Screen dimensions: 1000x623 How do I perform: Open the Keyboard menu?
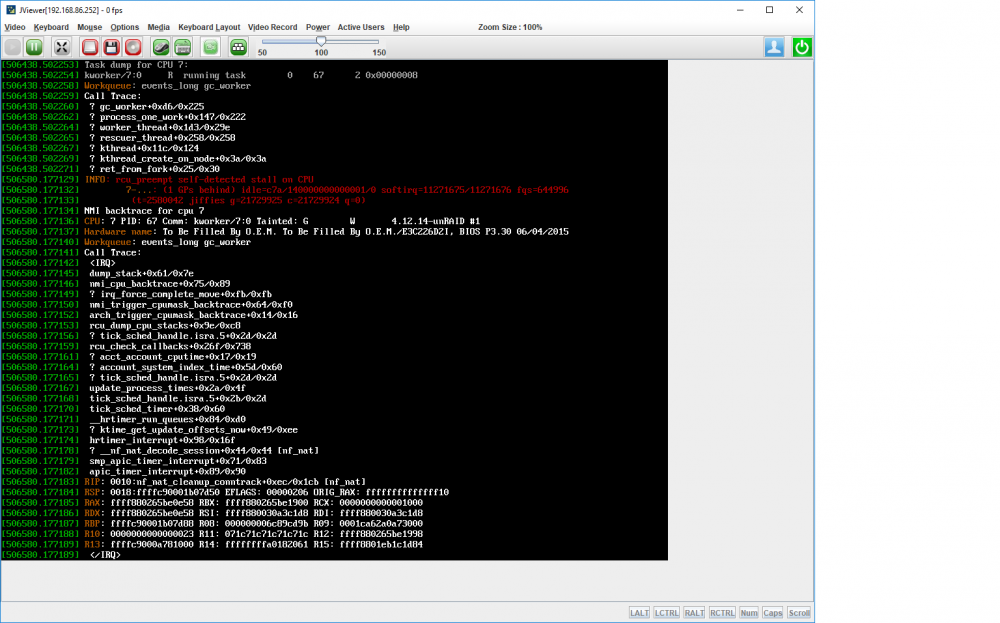point(51,27)
